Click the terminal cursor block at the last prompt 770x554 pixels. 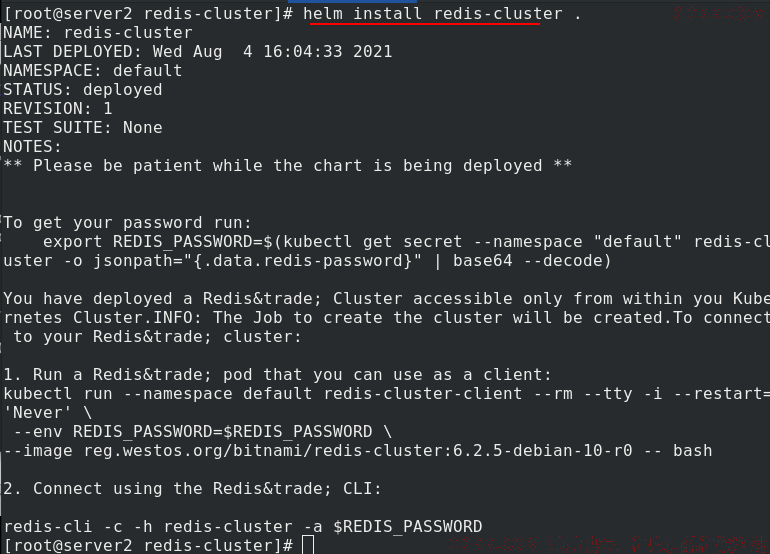[308, 545]
